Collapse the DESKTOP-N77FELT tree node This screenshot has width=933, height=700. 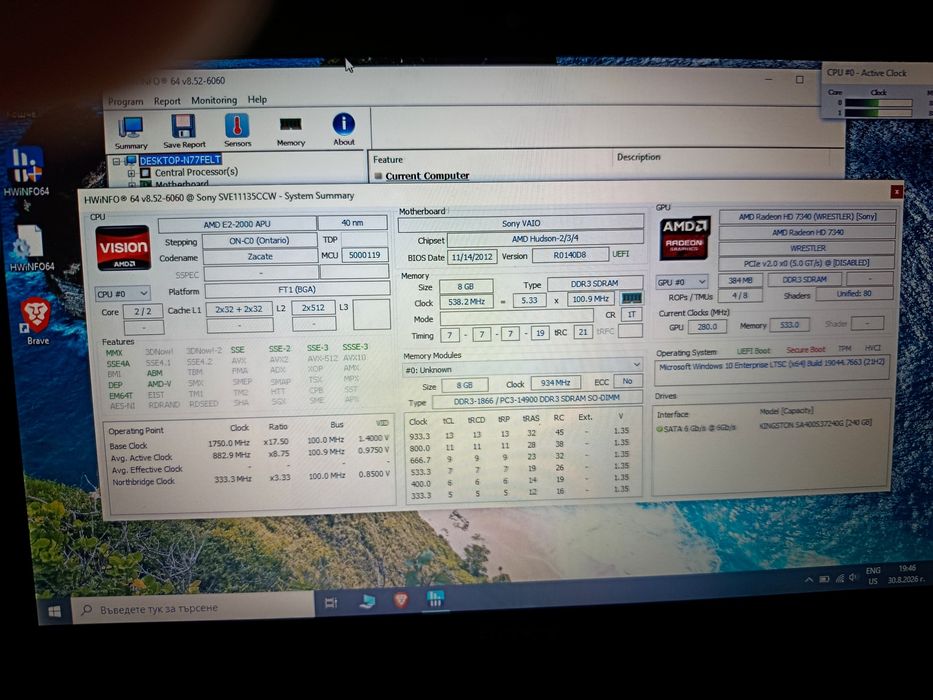click(x=117, y=161)
